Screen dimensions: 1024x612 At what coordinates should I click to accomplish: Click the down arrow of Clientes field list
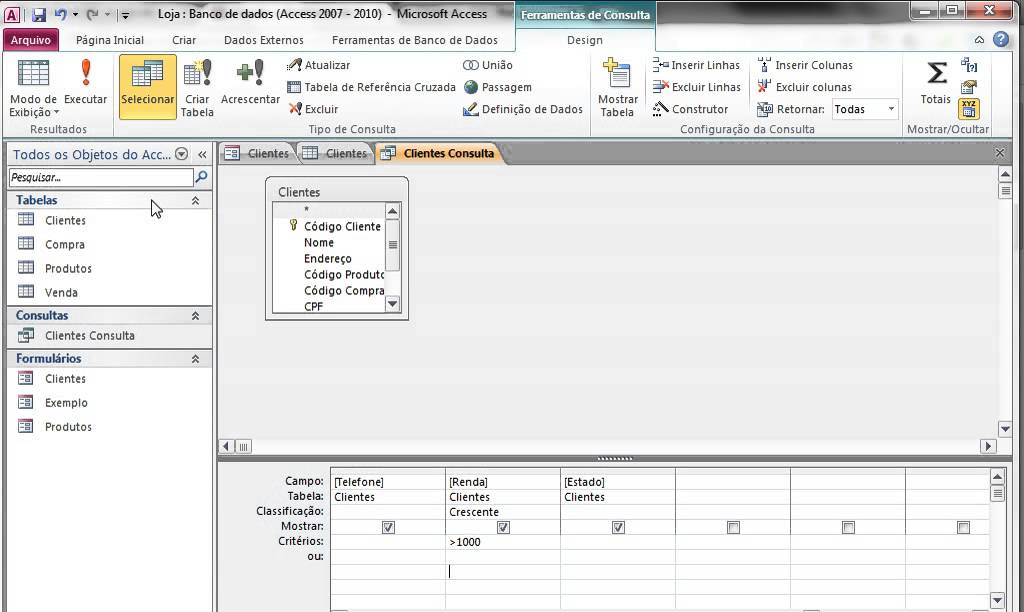tap(392, 304)
